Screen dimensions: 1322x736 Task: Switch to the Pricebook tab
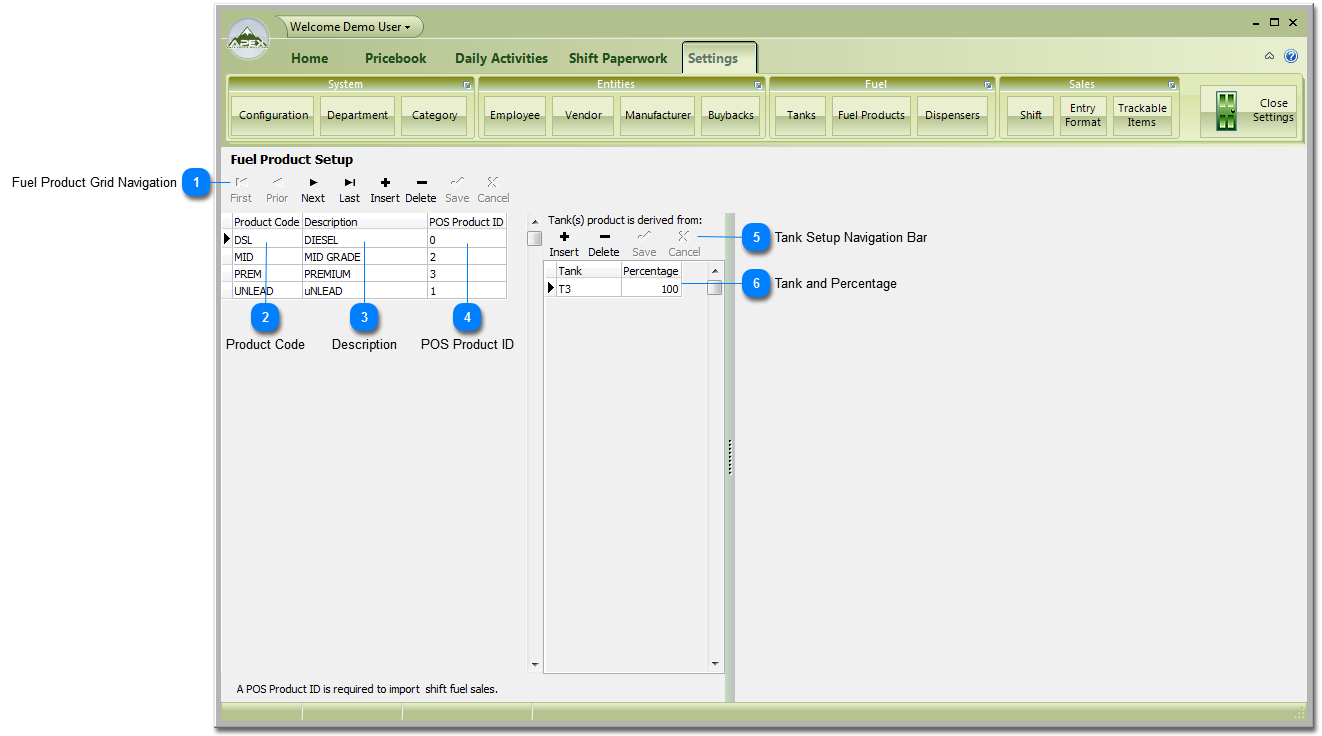(x=395, y=58)
